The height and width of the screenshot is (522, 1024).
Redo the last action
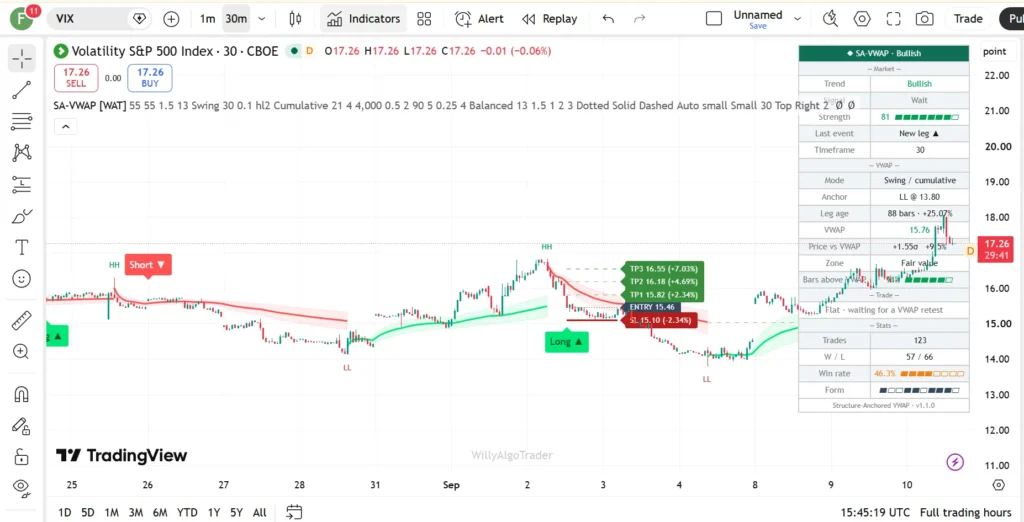pos(640,19)
